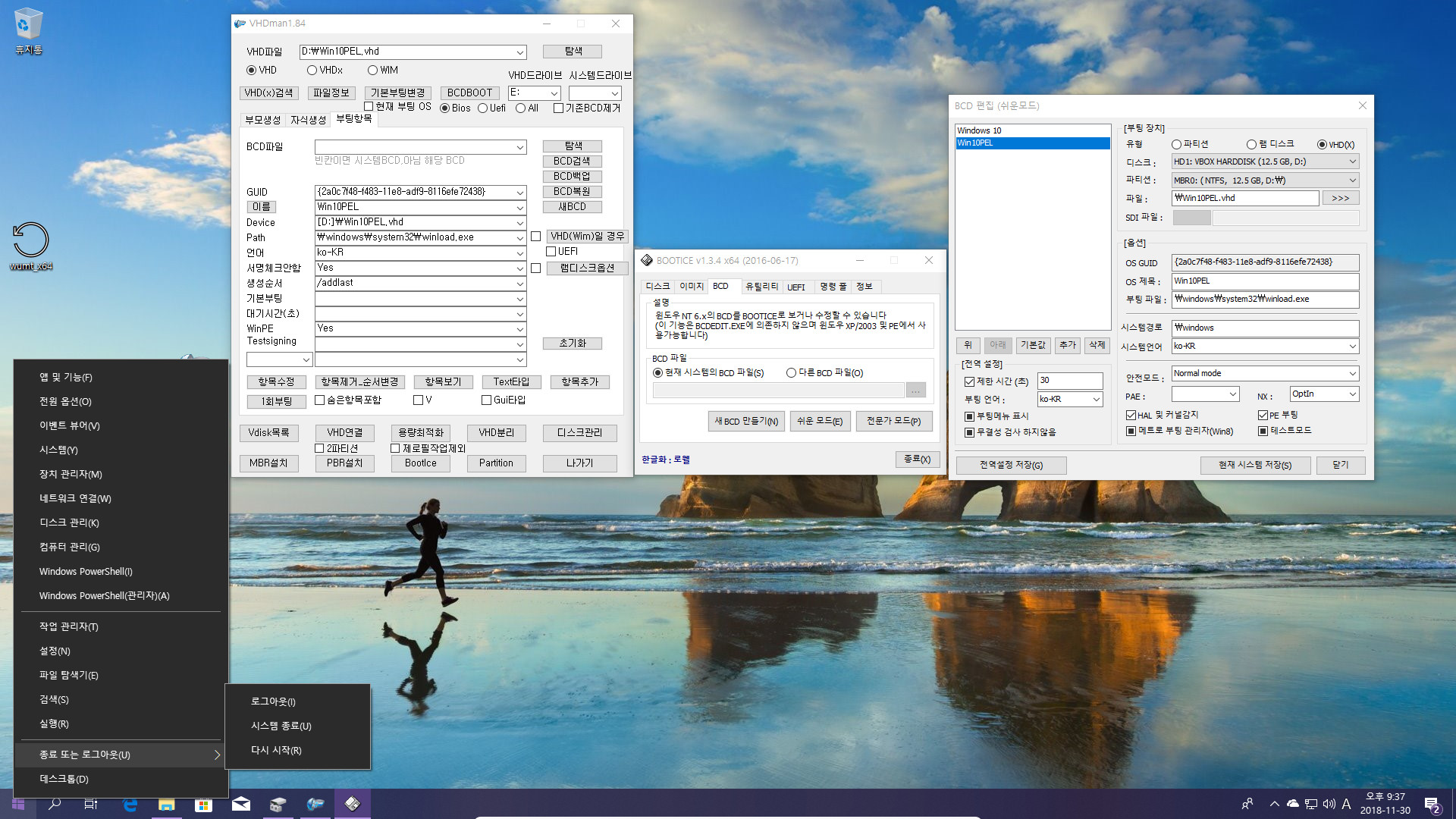Screen dimensions: 1456x819
Task: Click '현재 시스템 저장(S)' in BCD editor
Action: (1254, 465)
